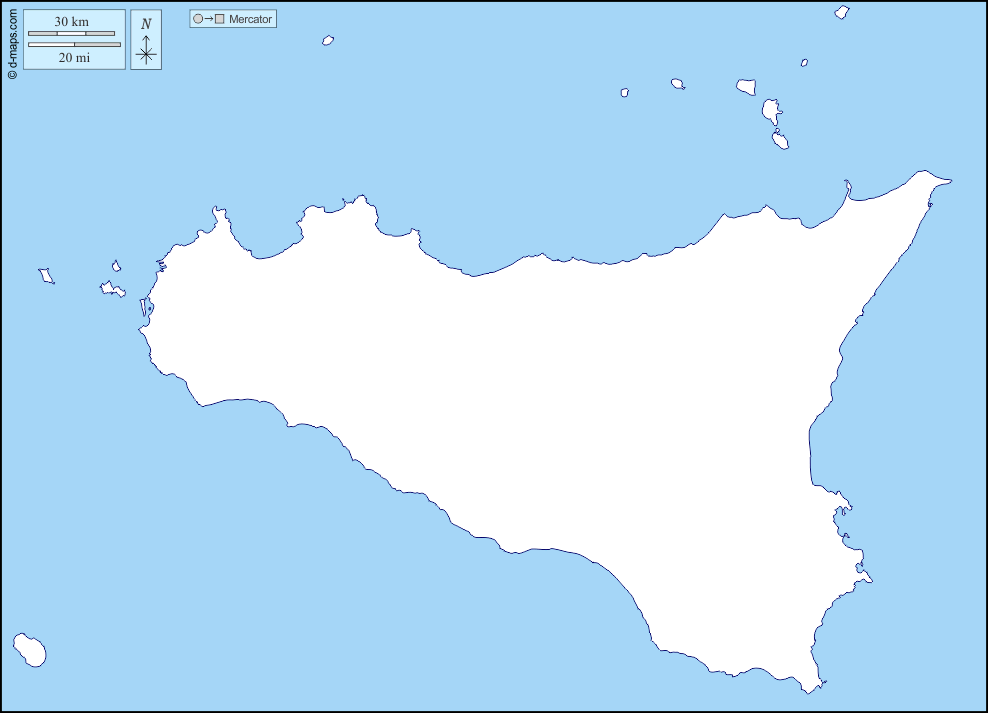
Task: Select the large island in the bottom-left corner
Action: [x=29, y=649]
